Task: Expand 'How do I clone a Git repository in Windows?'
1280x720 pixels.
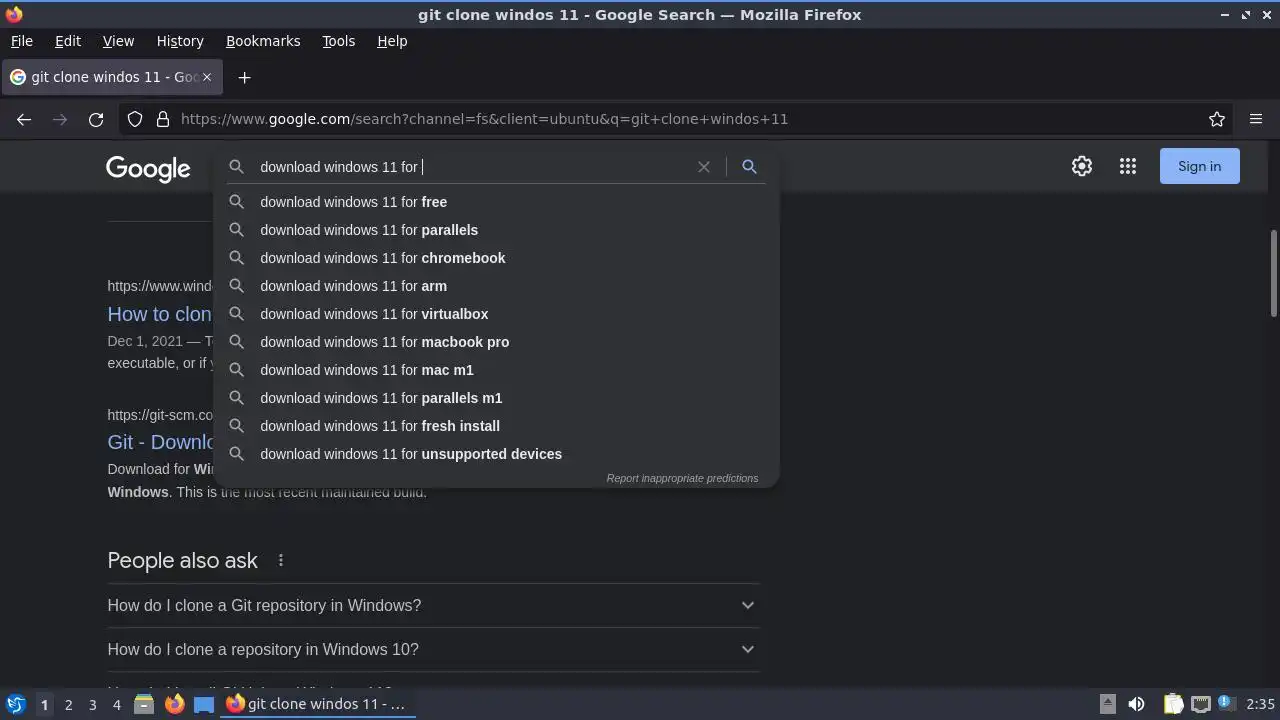Action: [x=433, y=605]
